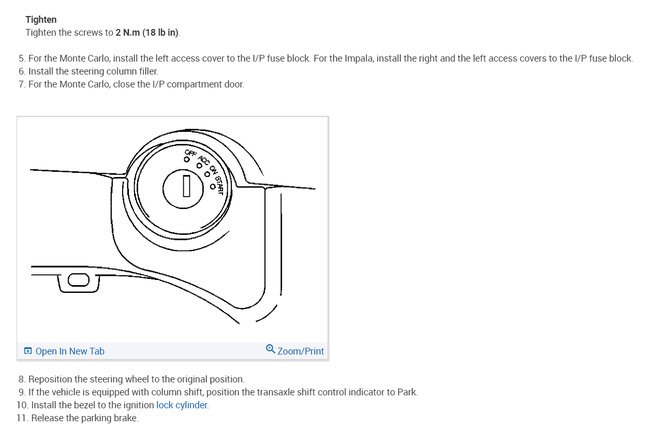Click the Zoom/Print magnifier icon
This screenshot has height=429, width=650.
coord(270,349)
